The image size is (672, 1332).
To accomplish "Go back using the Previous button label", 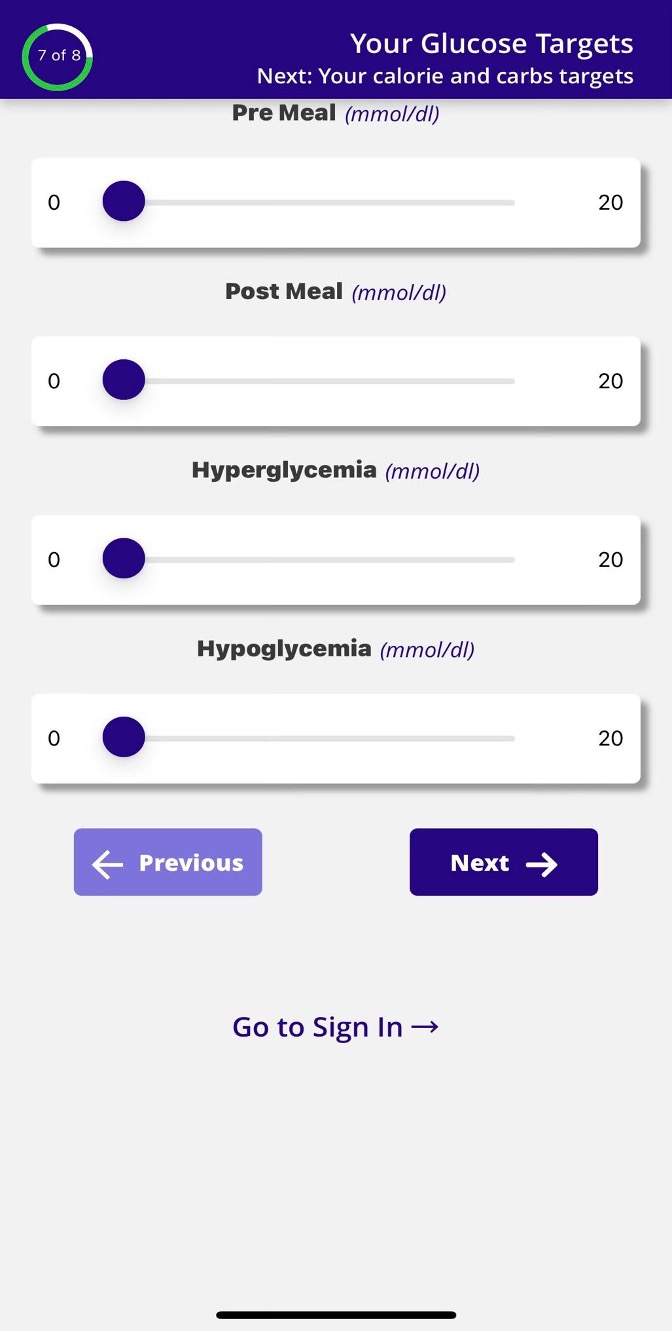I will (x=191, y=863).
